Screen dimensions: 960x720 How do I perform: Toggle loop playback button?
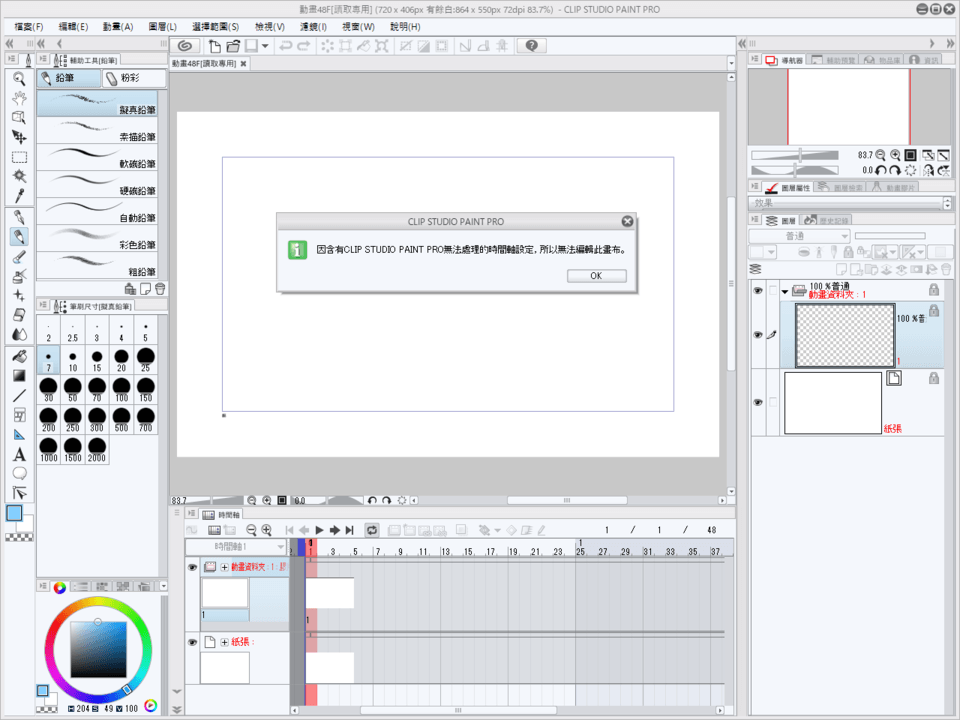(x=372, y=530)
